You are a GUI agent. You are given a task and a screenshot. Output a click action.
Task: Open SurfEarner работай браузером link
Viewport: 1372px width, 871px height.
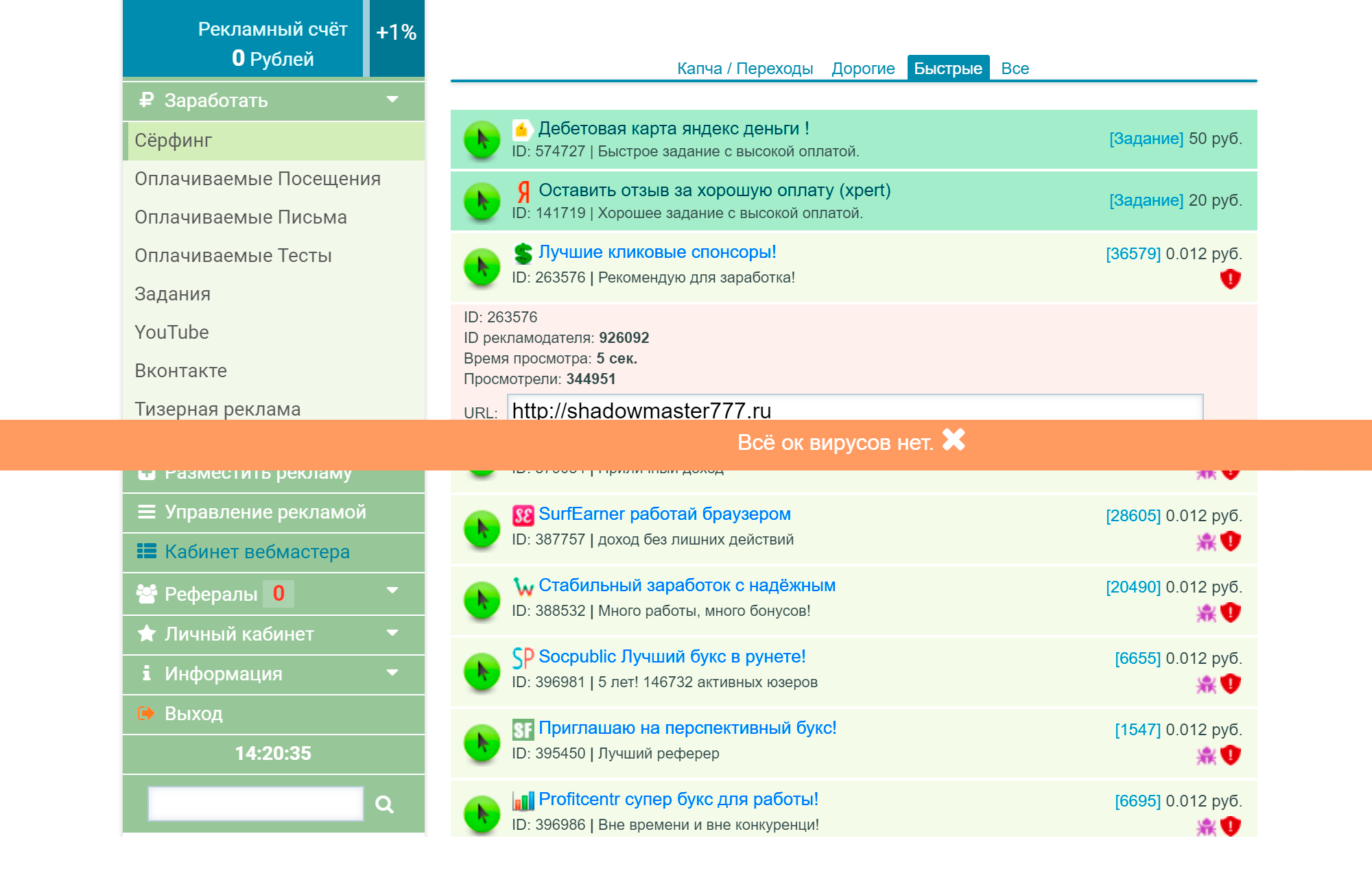[x=665, y=514]
